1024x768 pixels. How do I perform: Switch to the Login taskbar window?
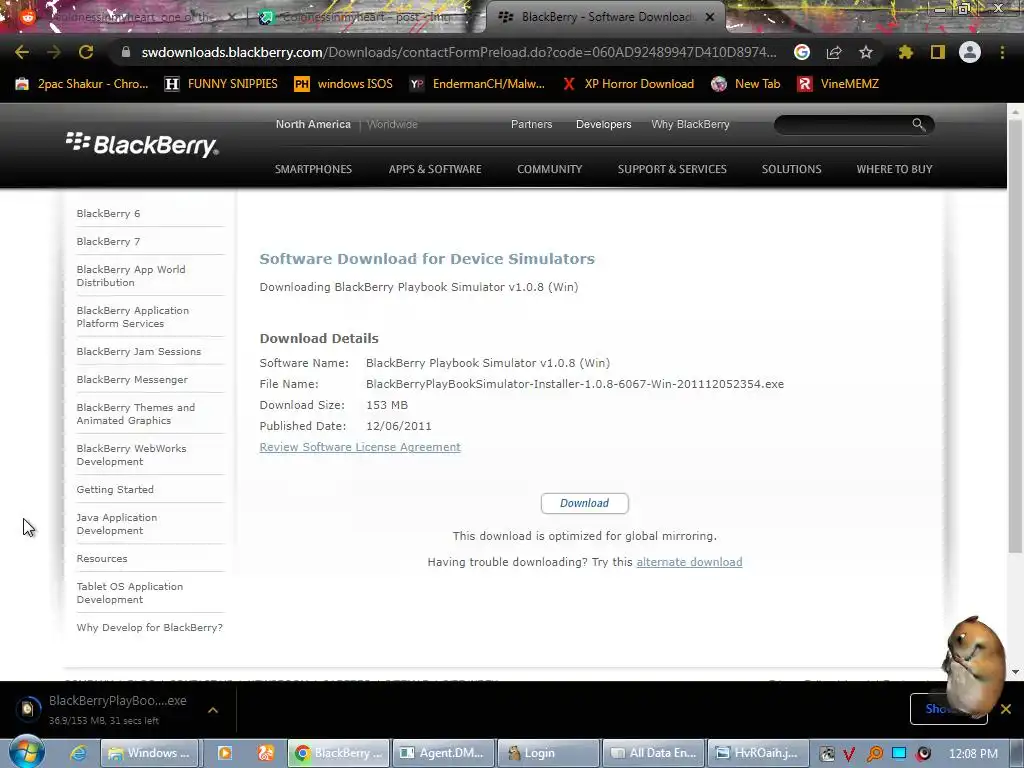click(x=549, y=753)
